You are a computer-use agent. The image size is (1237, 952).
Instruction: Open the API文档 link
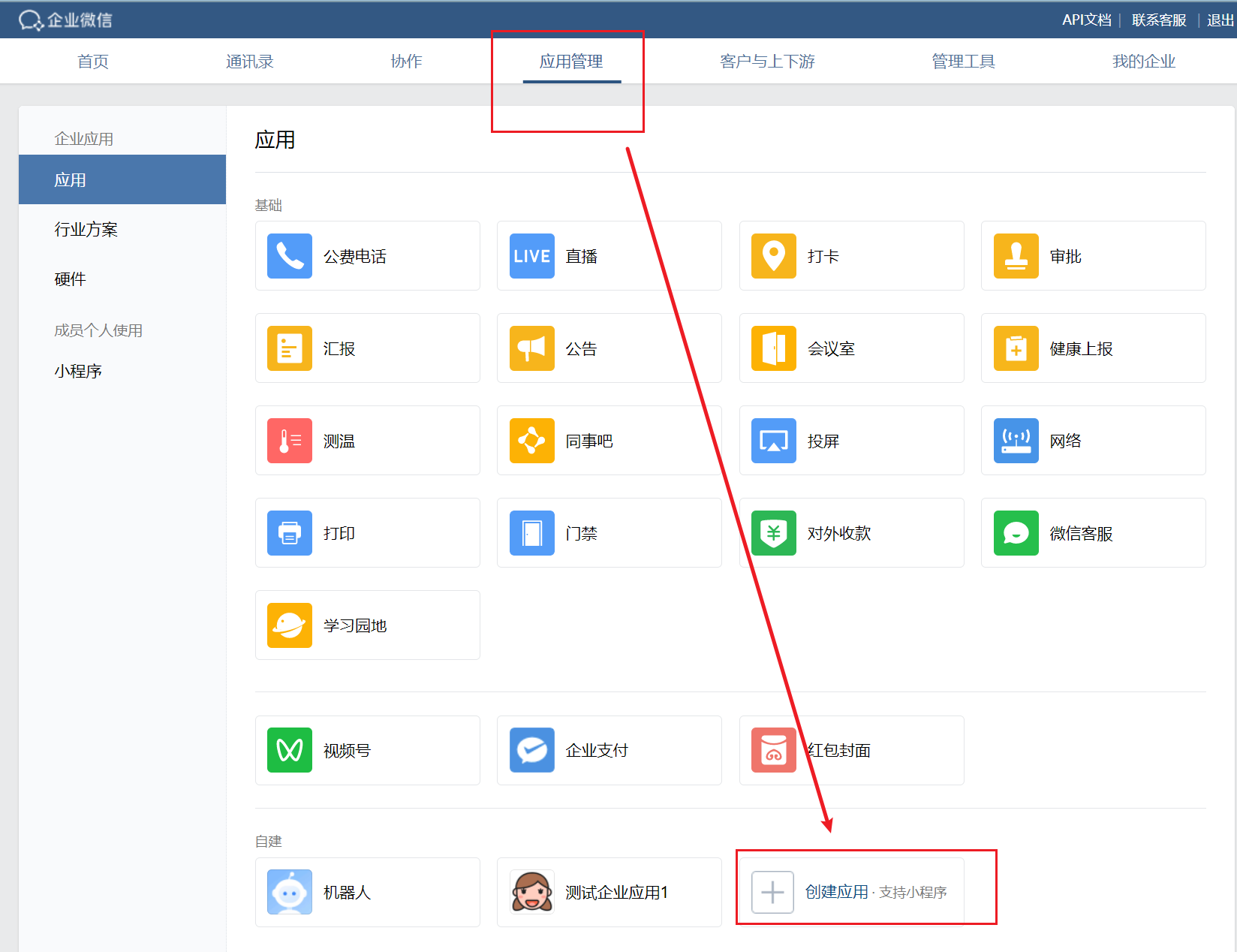[1085, 20]
